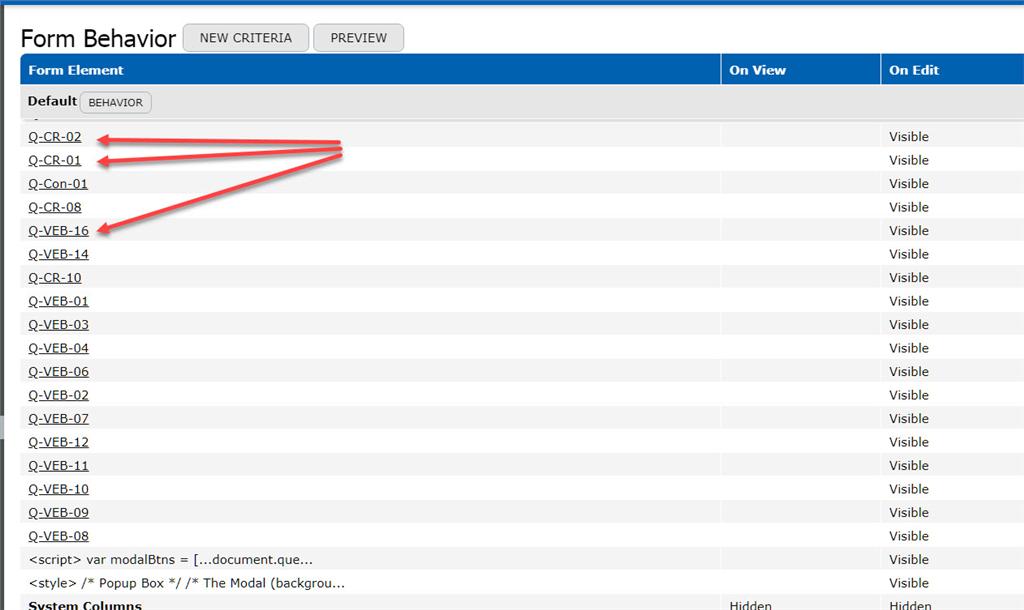
Task: Open the Q-VEB-10 link
Action: point(58,489)
